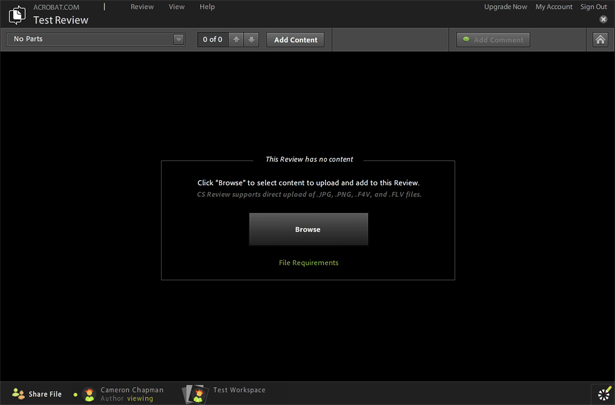Click the green viewing status text
This screenshot has height=405, width=615.
point(140,398)
